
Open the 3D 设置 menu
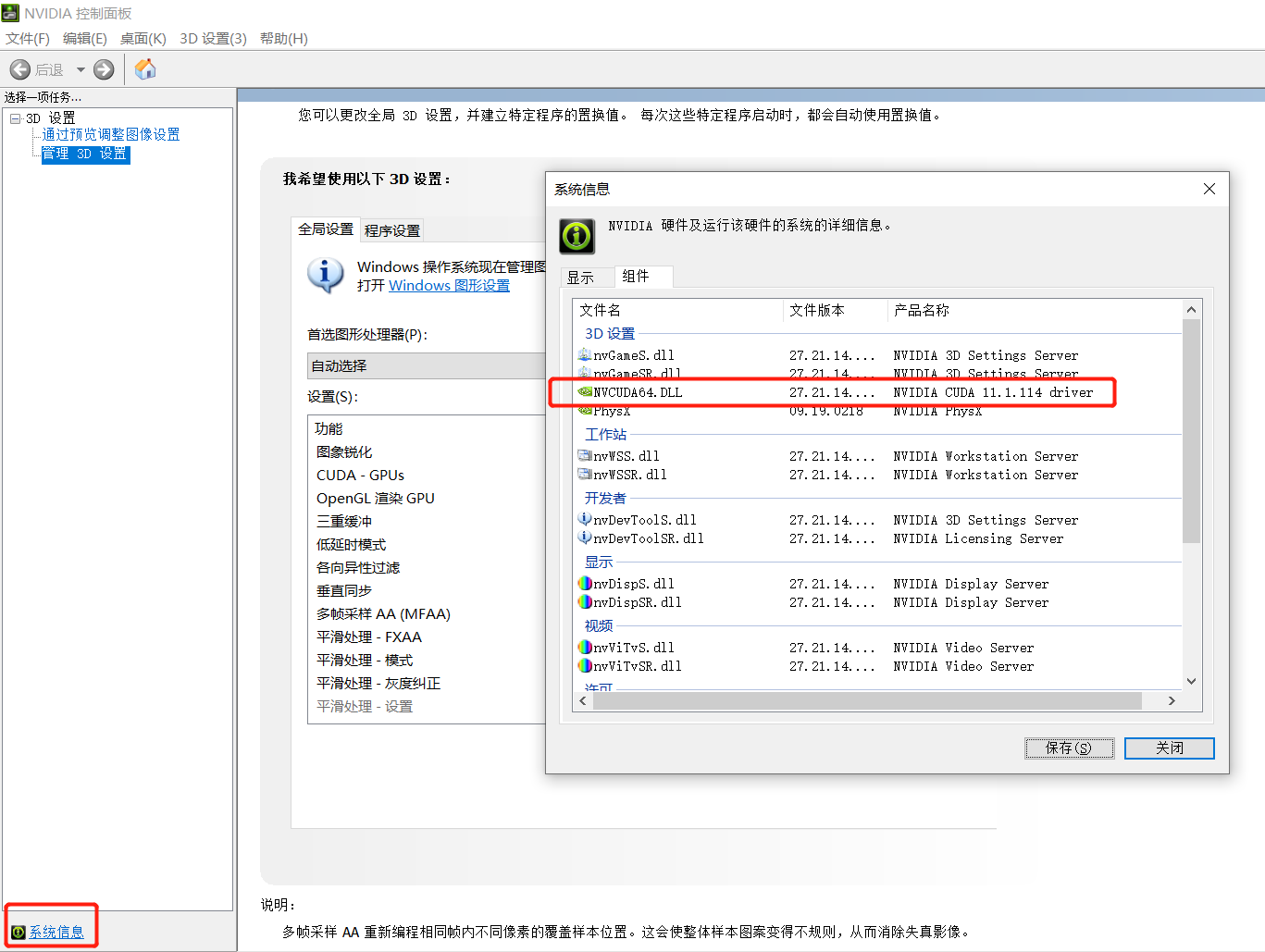tap(213, 38)
